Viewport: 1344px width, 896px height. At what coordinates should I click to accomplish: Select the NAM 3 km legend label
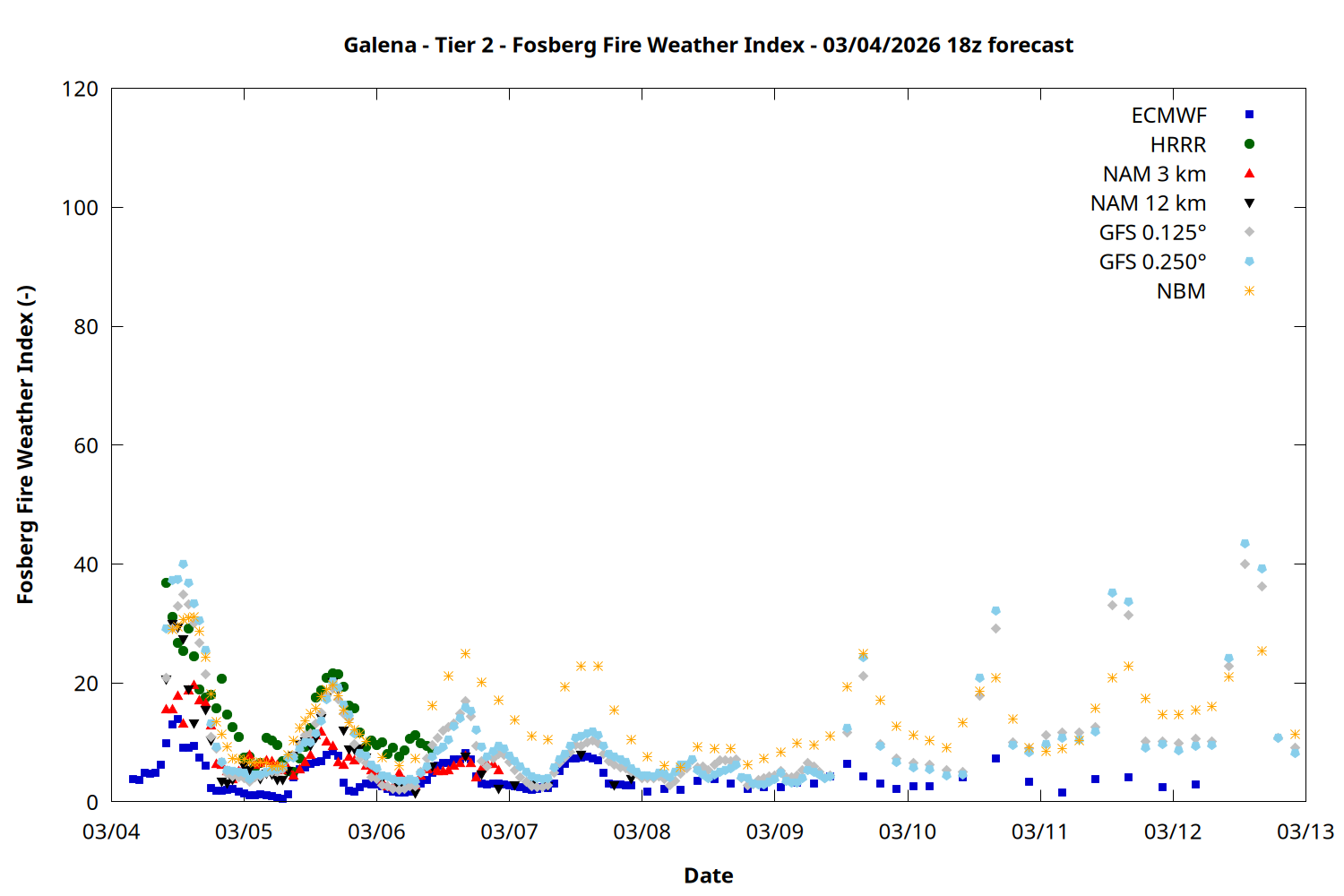1154,174
